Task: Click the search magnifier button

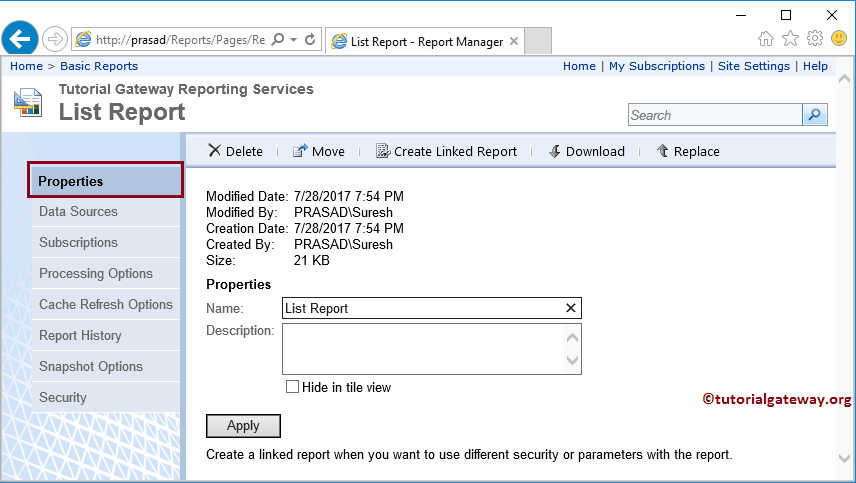Action: click(815, 115)
